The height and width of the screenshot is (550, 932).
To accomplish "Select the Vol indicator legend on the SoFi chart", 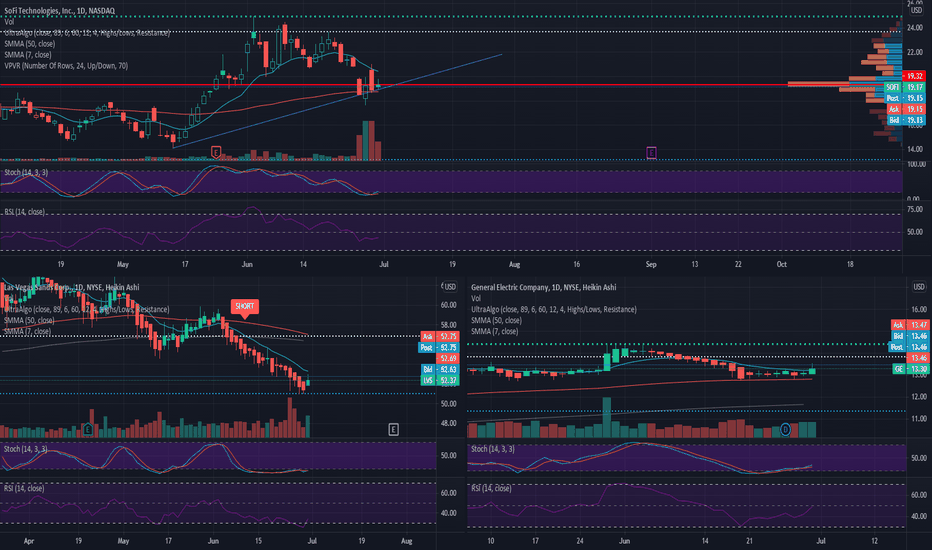I will pyautogui.click(x=9, y=22).
